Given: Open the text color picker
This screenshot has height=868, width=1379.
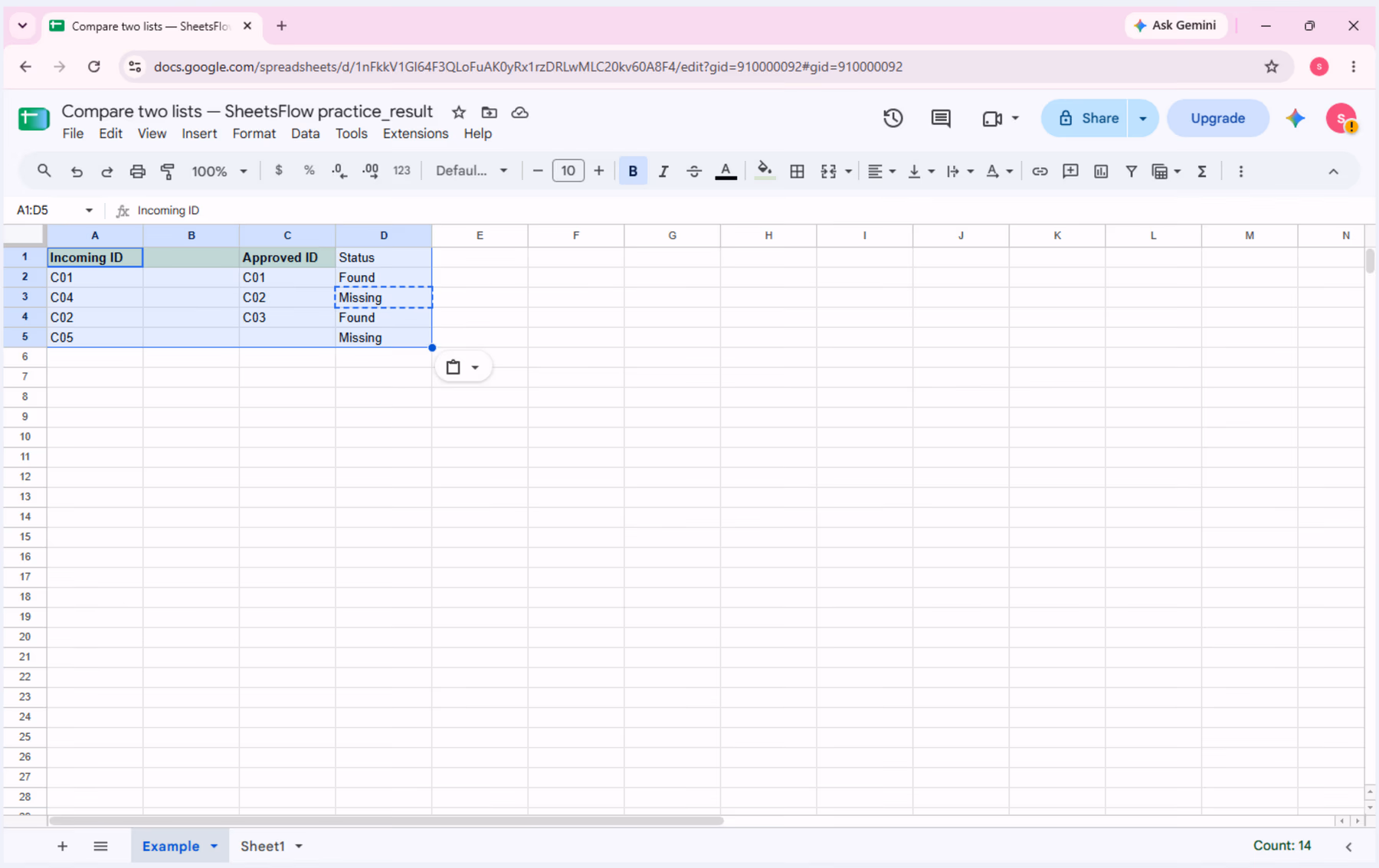Looking at the screenshot, I should 726,172.
